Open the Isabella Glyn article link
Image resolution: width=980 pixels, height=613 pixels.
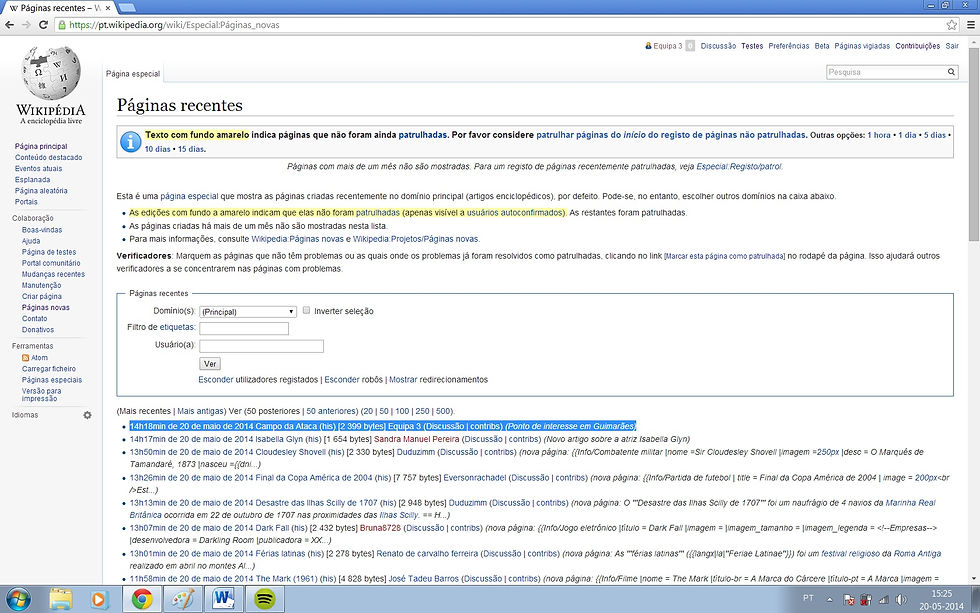[x=279, y=439]
